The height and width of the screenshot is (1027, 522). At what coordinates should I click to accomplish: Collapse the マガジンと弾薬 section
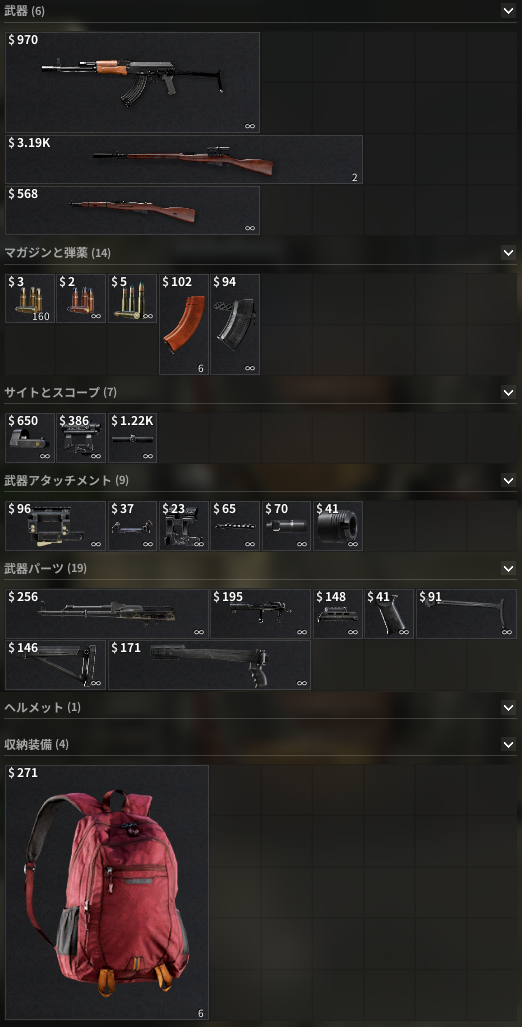click(x=508, y=253)
